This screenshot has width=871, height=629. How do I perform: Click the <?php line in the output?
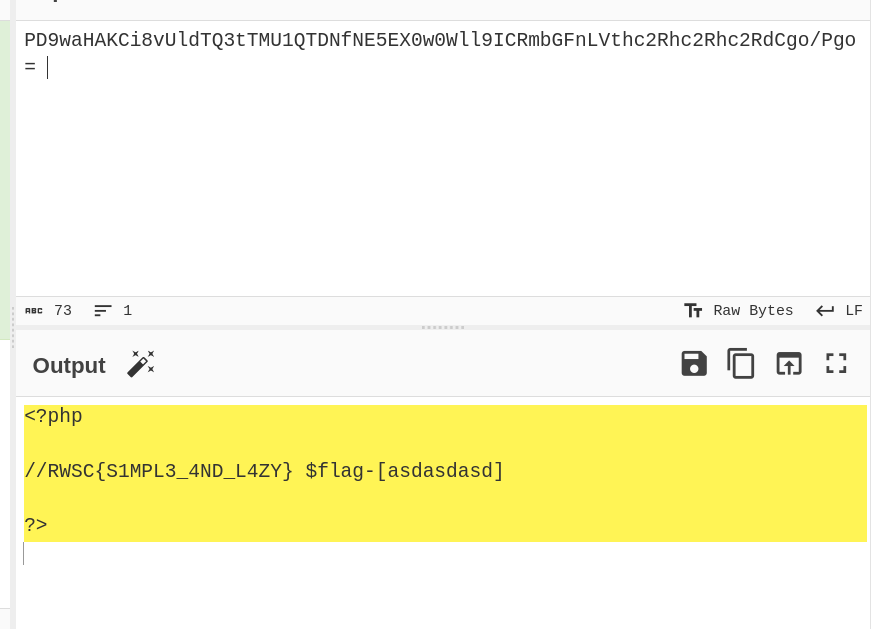[x=53, y=416]
